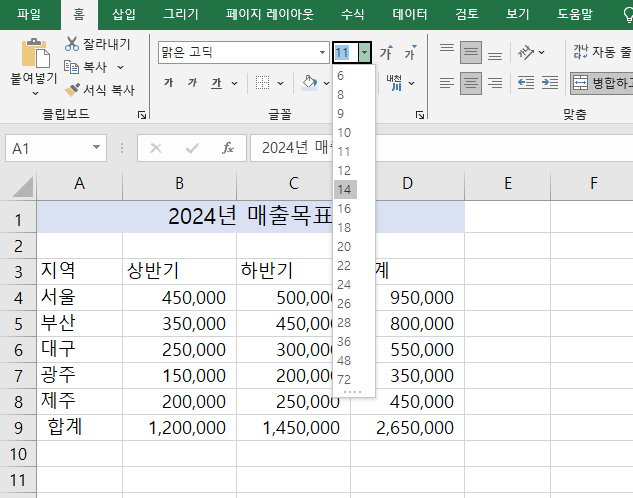
Task: Click the wrap text (자동 줄) button
Action: click(602, 52)
